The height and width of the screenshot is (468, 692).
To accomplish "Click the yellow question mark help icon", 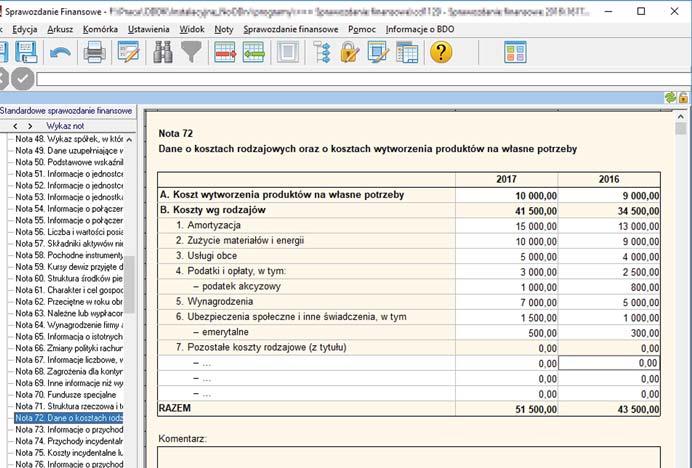I will [x=441, y=52].
